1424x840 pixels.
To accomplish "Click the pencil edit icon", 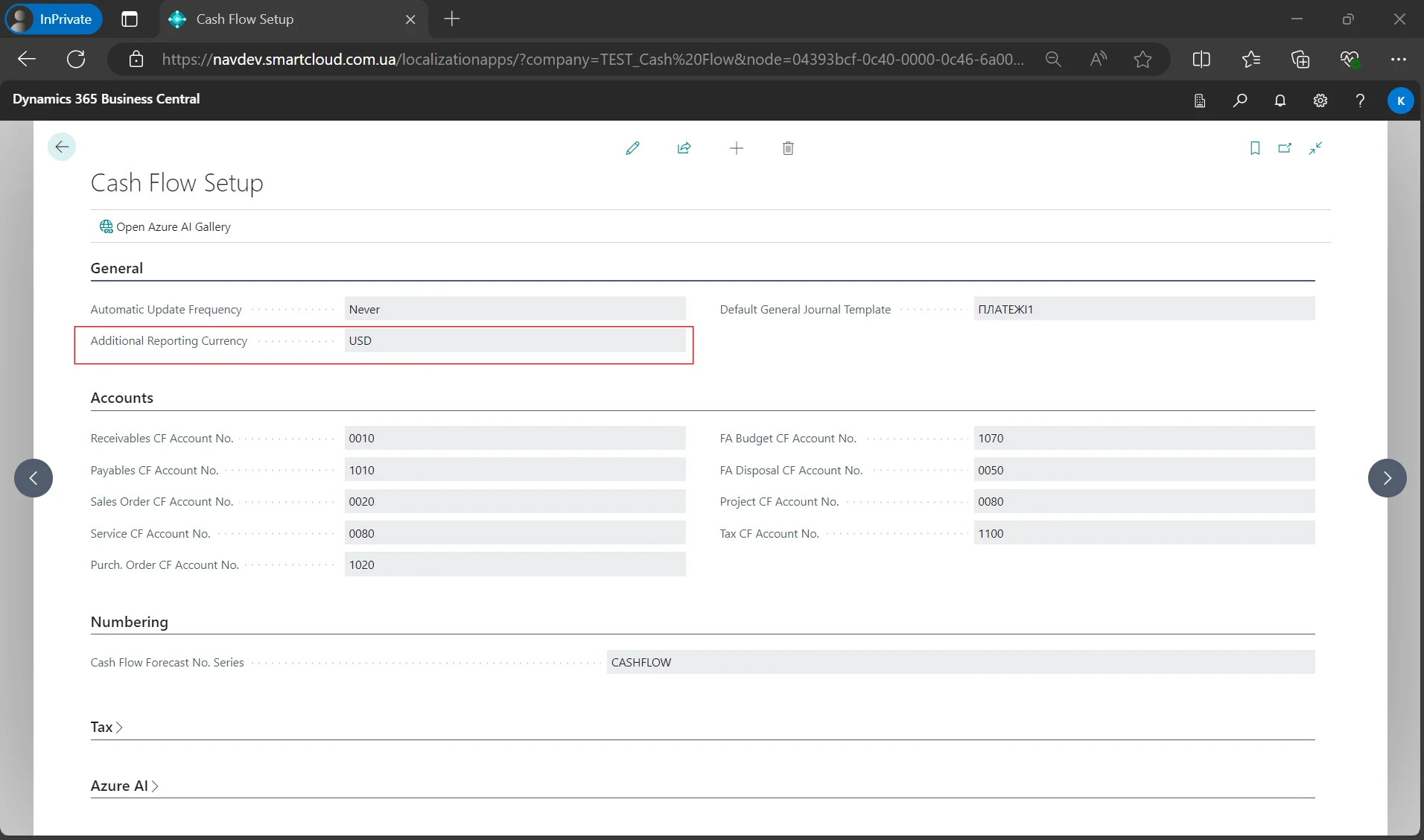I will [632, 148].
